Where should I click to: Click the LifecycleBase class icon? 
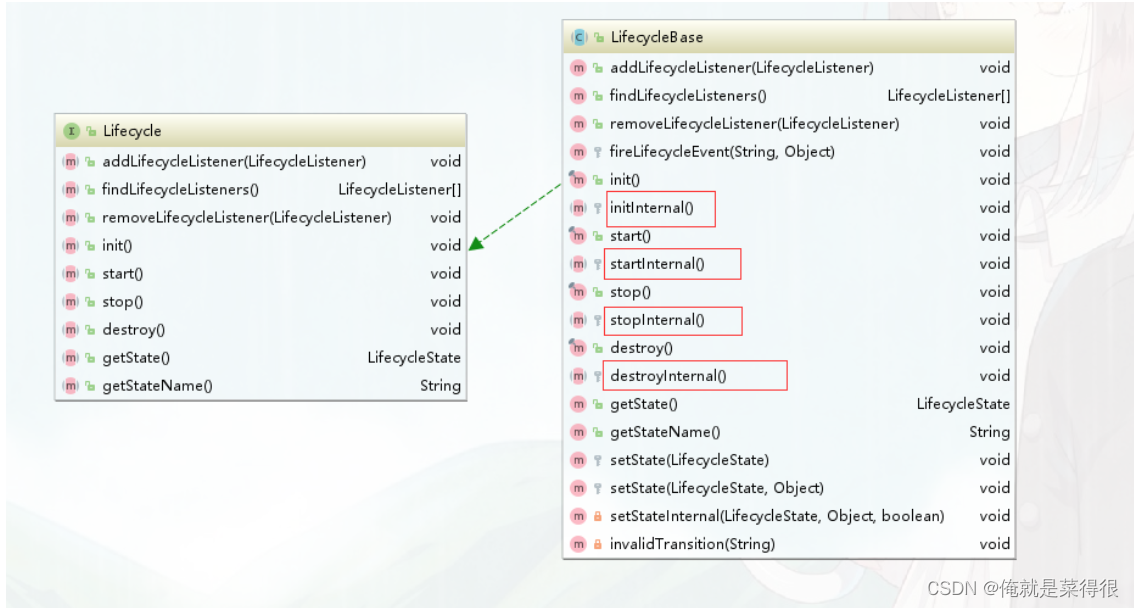point(579,37)
